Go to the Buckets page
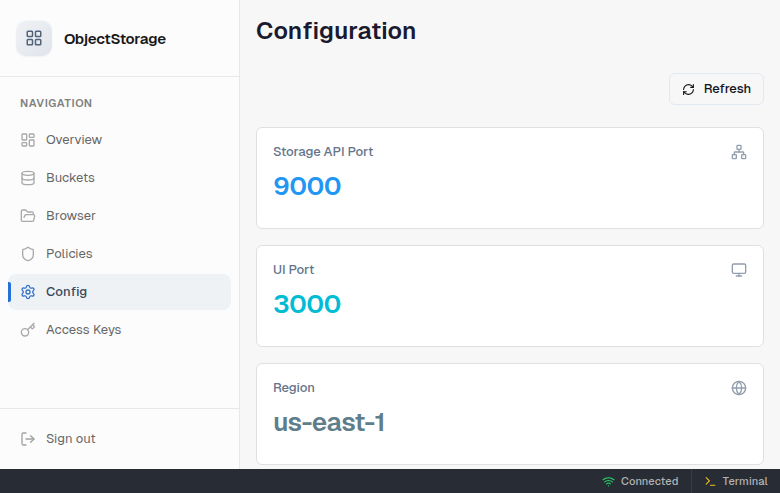 [70, 178]
